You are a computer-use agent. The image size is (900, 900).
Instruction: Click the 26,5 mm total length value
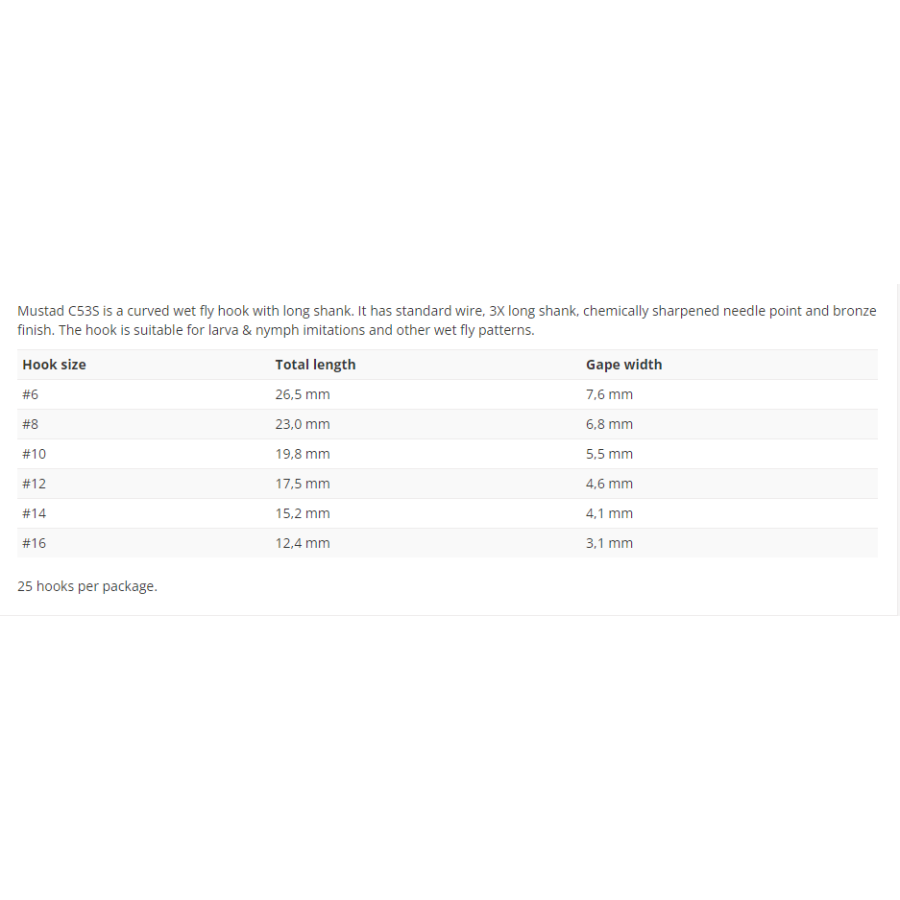point(302,394)
